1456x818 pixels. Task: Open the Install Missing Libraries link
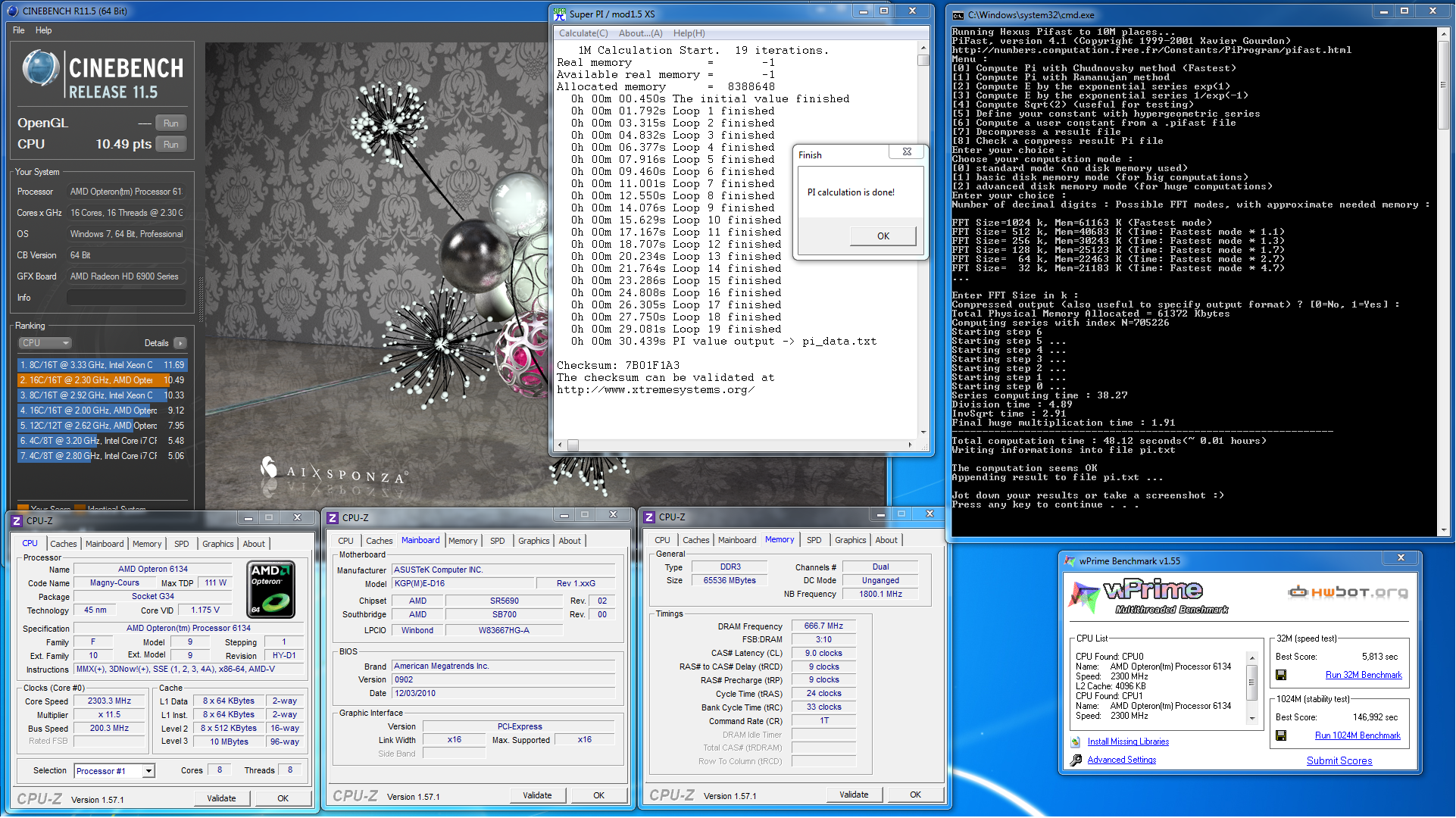(x=1128, y=742)
